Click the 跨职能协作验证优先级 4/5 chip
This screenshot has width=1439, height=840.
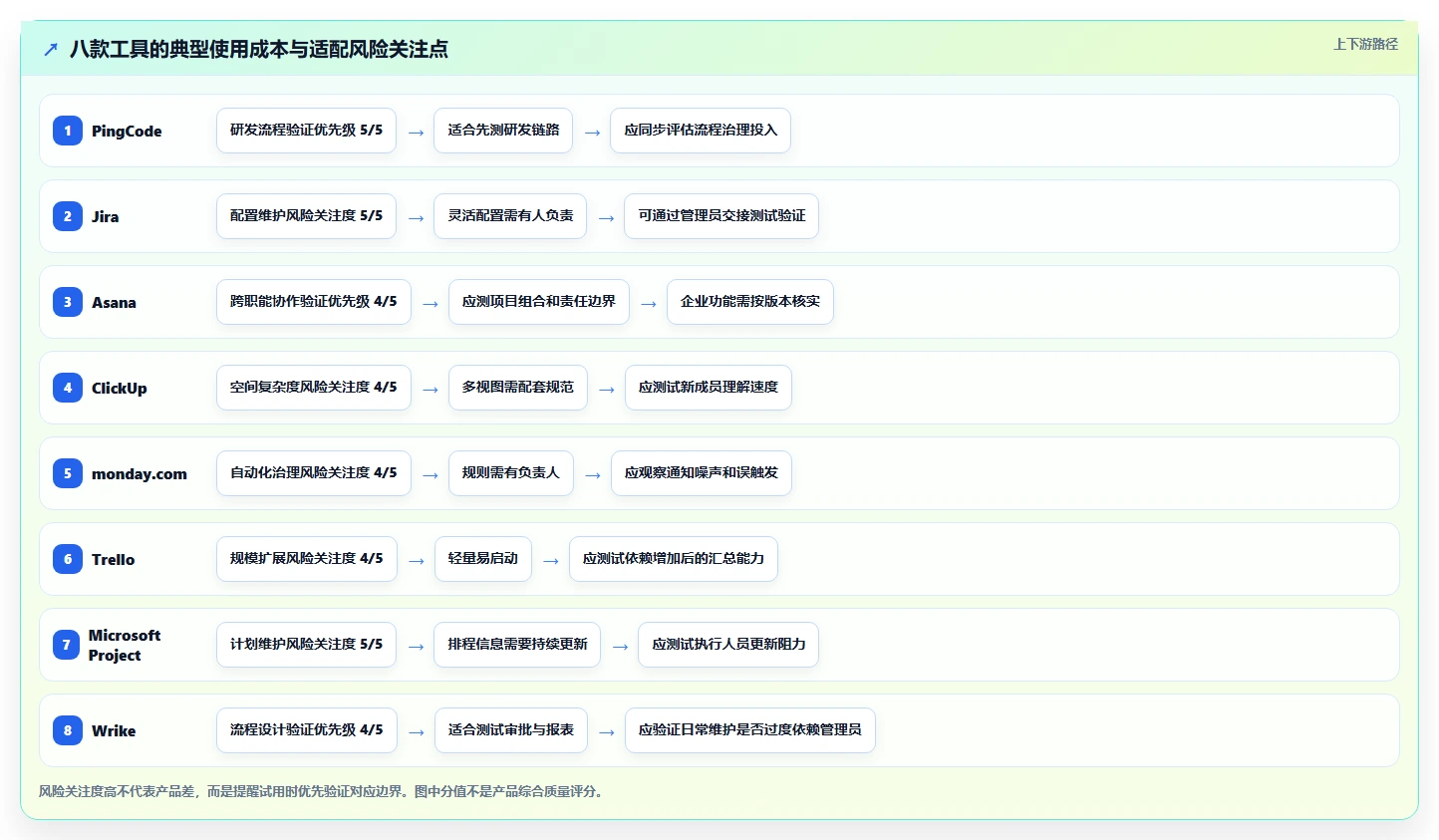tap(314, 302)
